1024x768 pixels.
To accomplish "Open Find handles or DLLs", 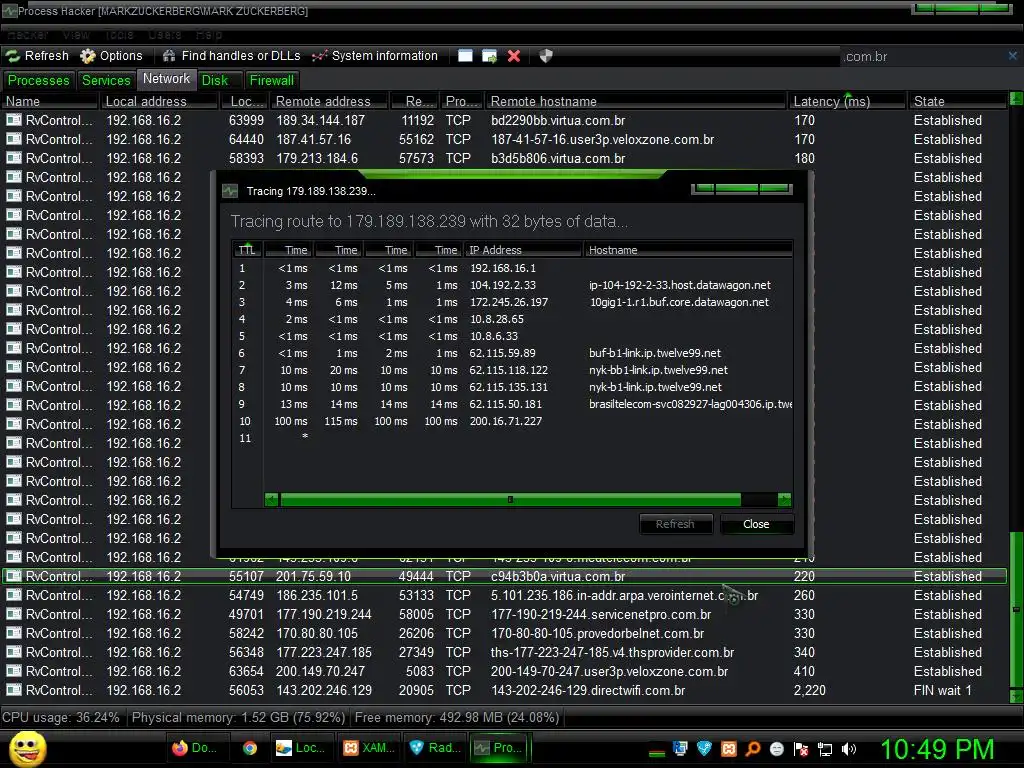I will click(x=231, y=56).
